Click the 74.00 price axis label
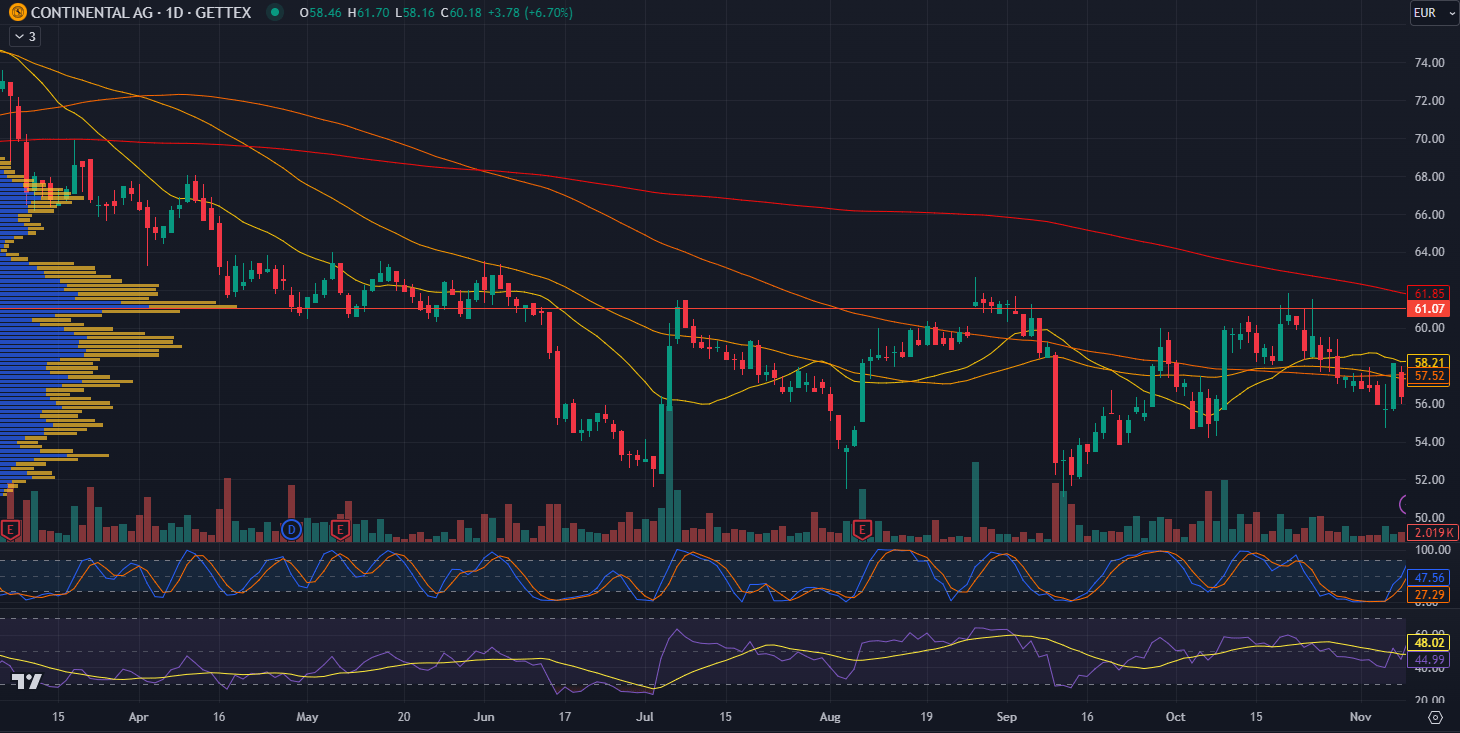Screen dimensions: 1460x733 point(1429,62)
